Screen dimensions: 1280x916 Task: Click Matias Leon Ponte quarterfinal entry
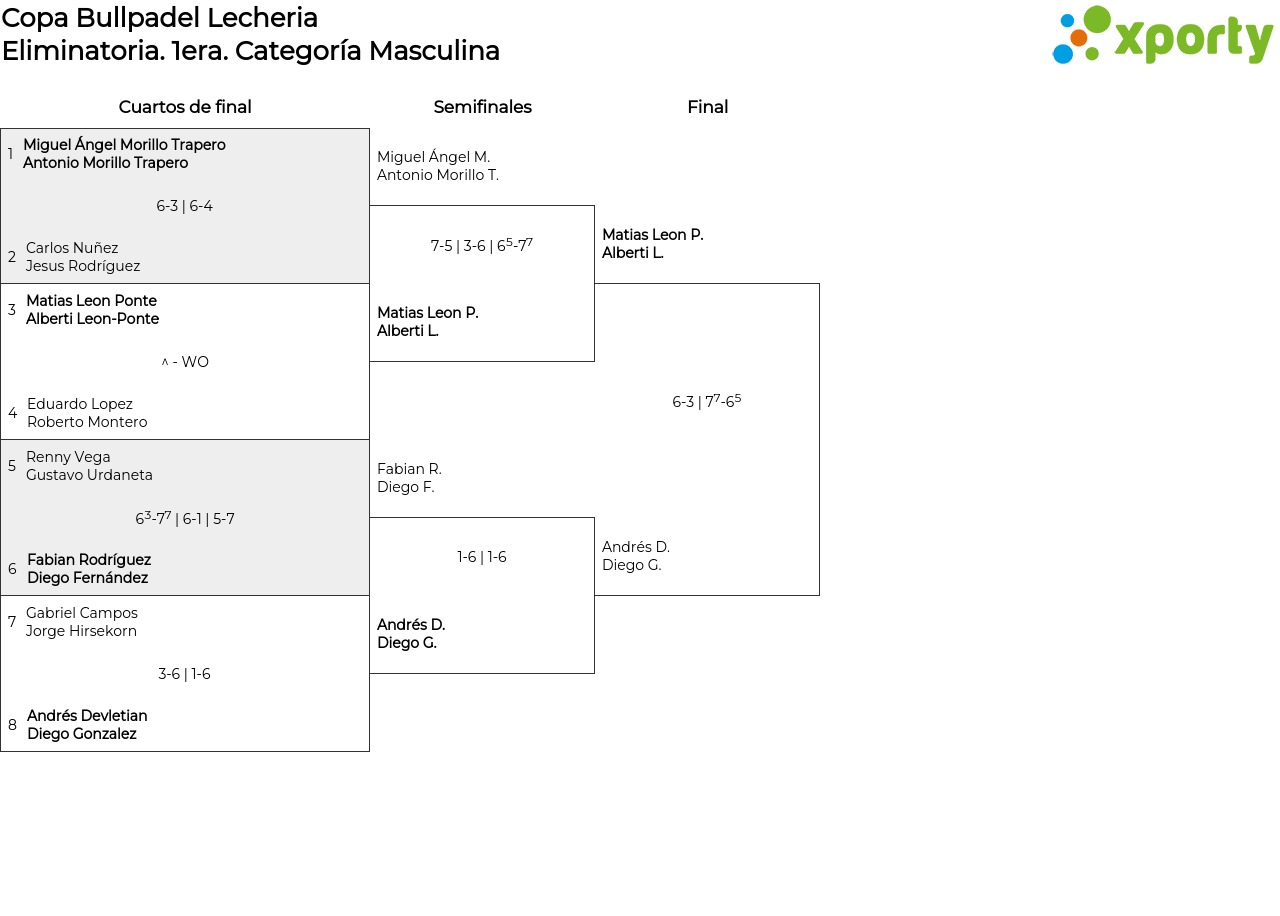tap(92, 310)
